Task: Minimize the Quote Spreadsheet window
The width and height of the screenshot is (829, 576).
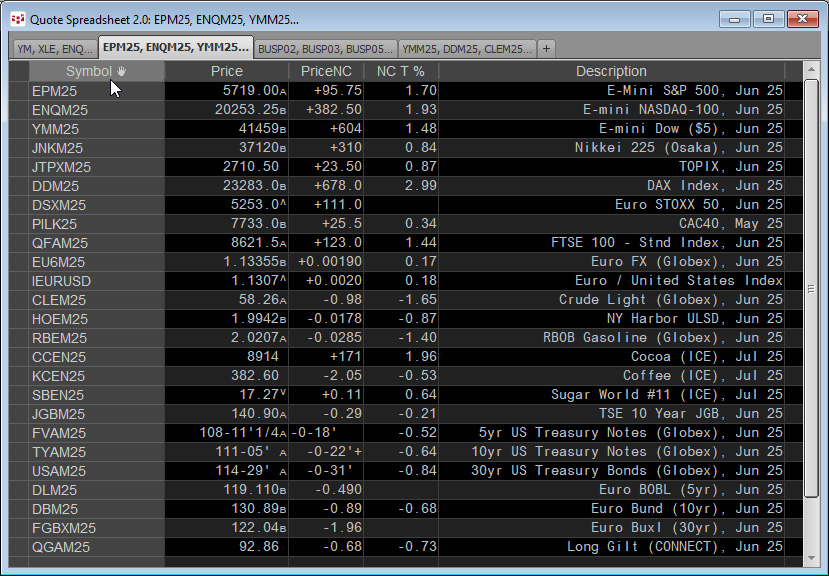Action: [734, 20]
